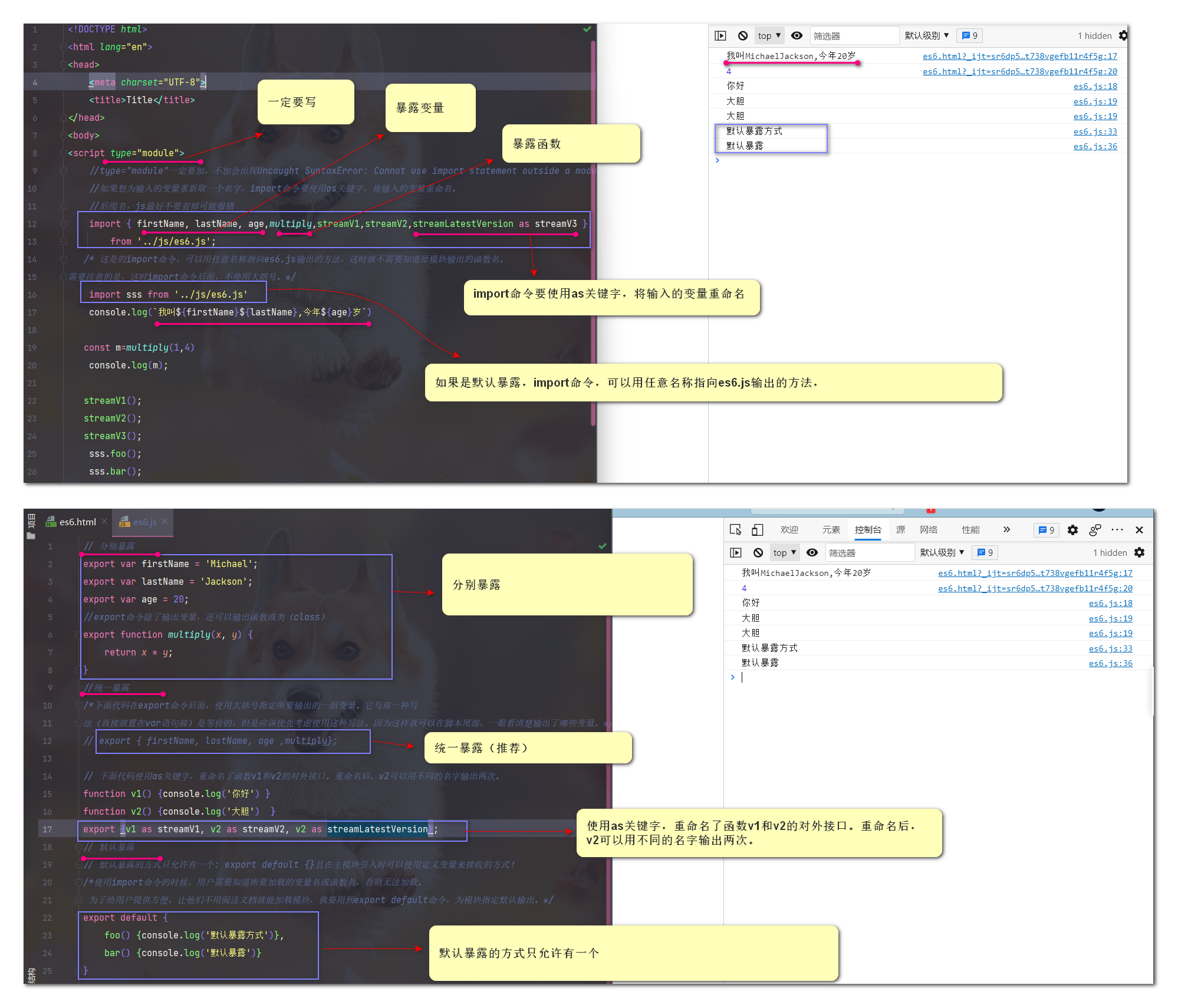Activate the inspect element picker icon
The image size is (1178, 1008).
pos(735,530)
